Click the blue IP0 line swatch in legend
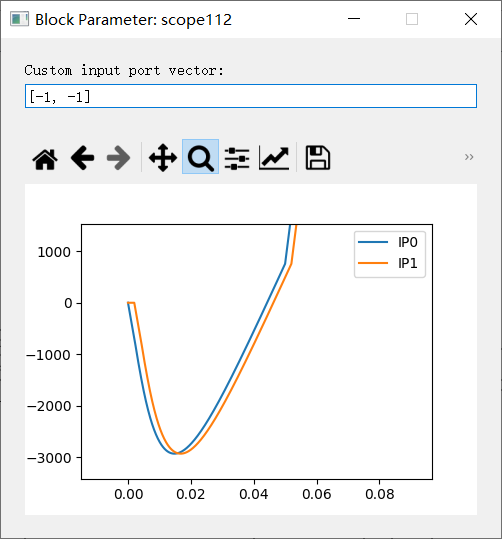This screenshot has width=502, height=539. tap(373, 242)
